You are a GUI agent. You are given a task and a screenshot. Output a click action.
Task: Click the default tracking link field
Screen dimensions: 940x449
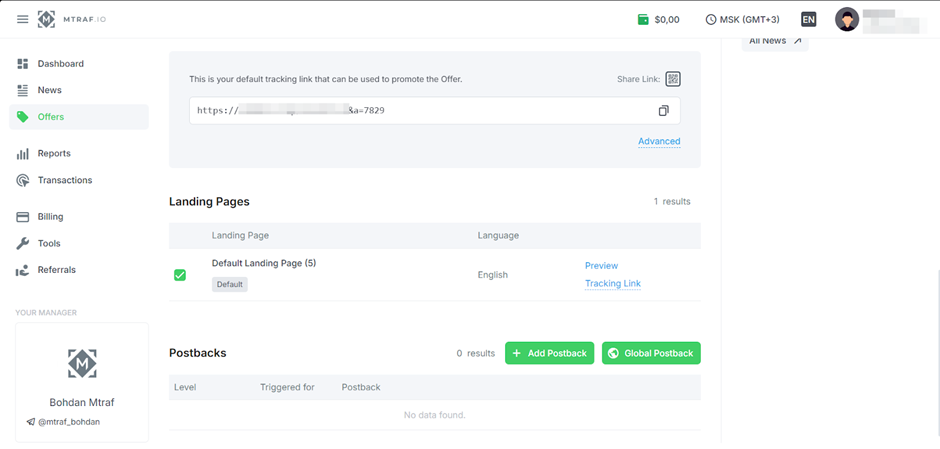click(420, 111)
